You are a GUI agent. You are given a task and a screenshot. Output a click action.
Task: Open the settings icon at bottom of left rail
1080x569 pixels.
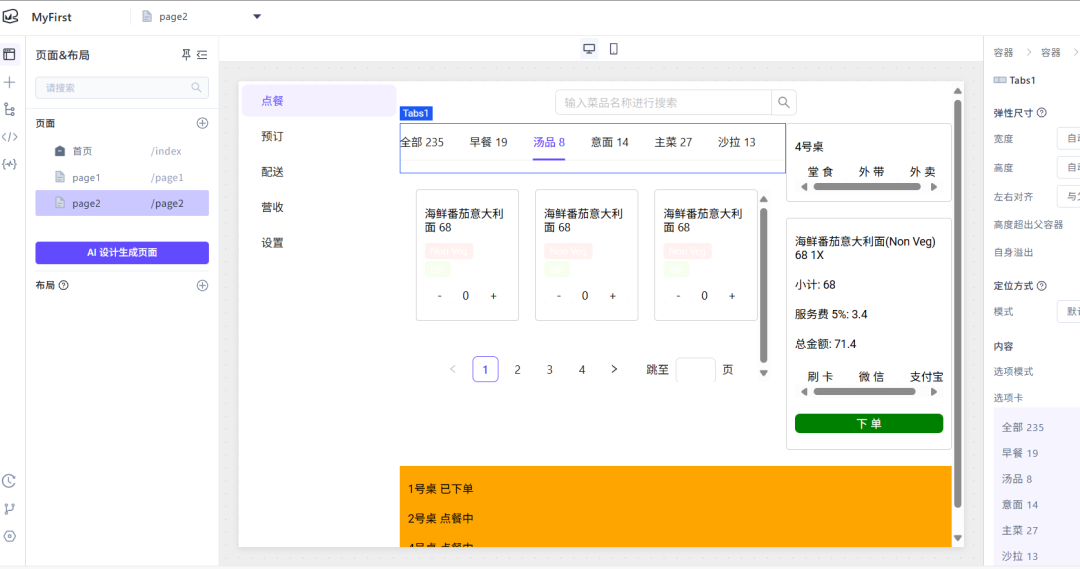(9, 536)
